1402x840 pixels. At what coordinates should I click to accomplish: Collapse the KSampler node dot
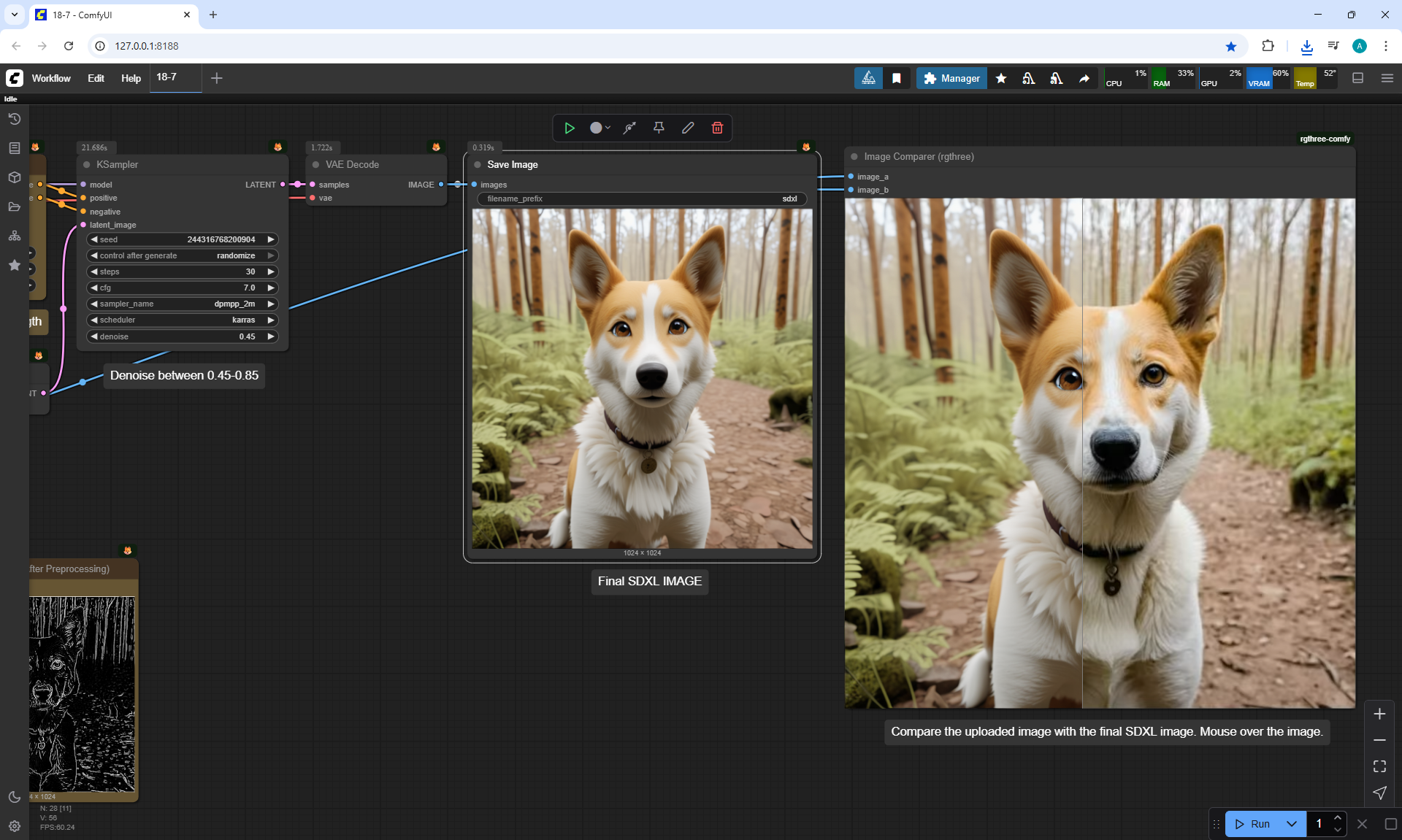pos(87,165)
